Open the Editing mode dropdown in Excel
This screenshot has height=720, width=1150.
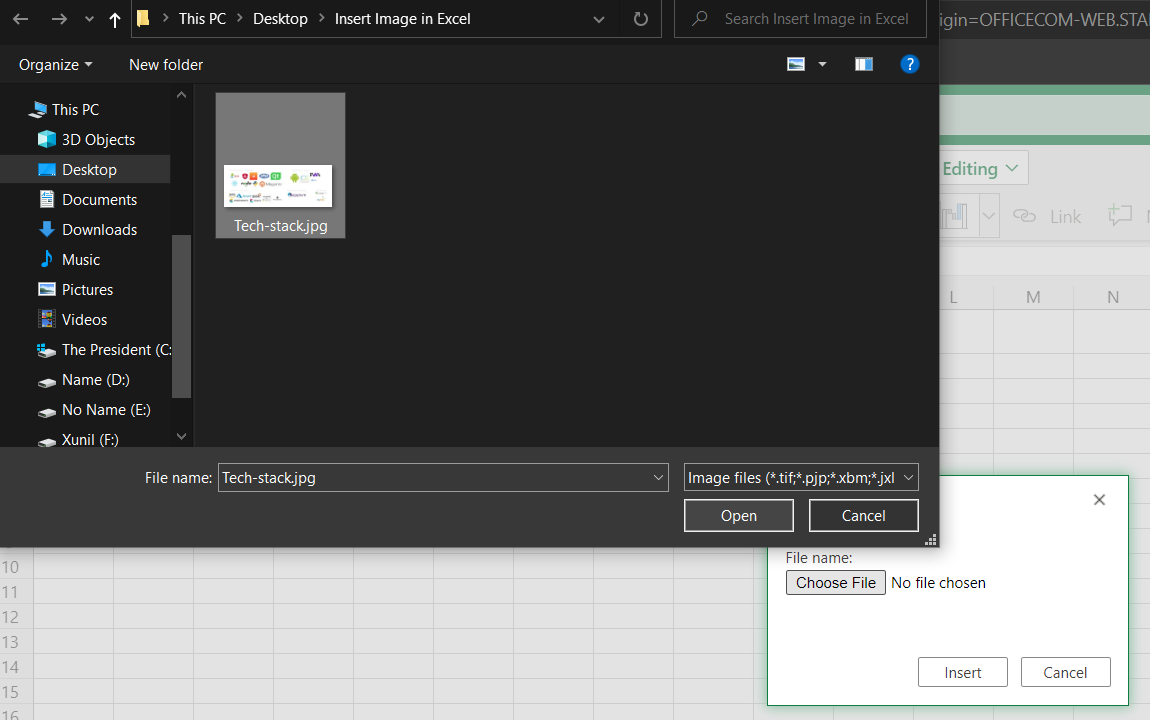(x=983, y=169)
